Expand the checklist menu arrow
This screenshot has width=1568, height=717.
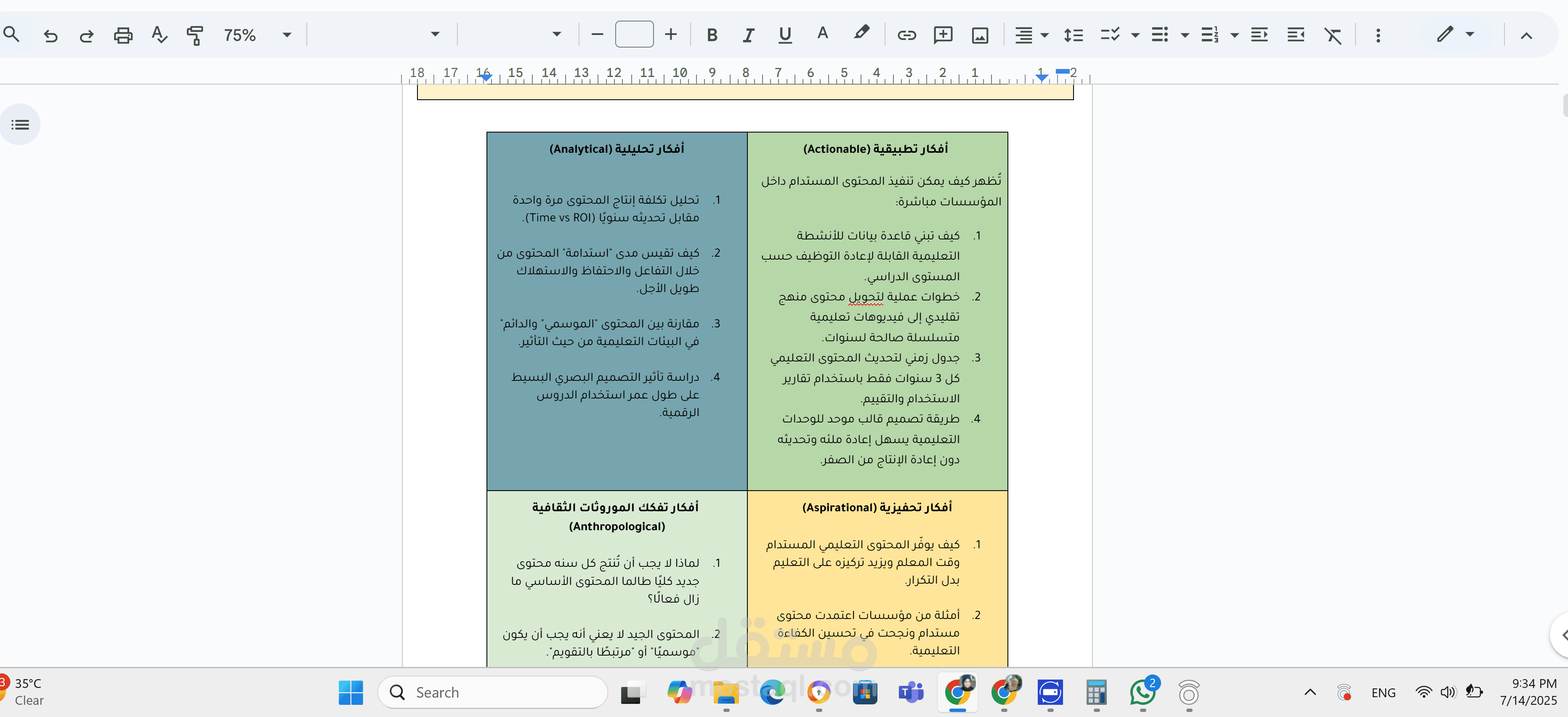tap(1135, 35)
